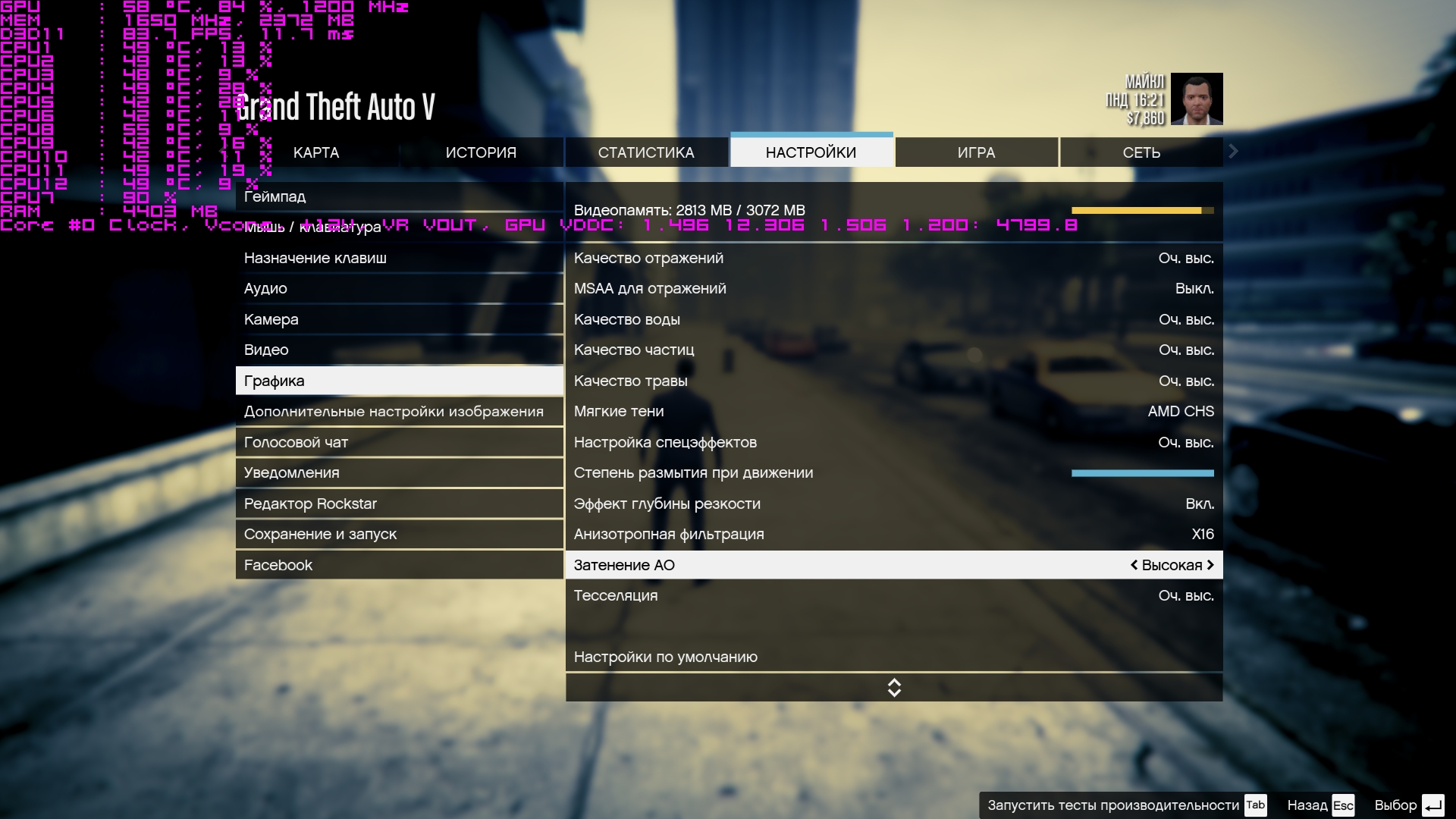Click the Enter key icon next to Выбор
Viewport: 1456px width, 819px height.
point(1432,805)
